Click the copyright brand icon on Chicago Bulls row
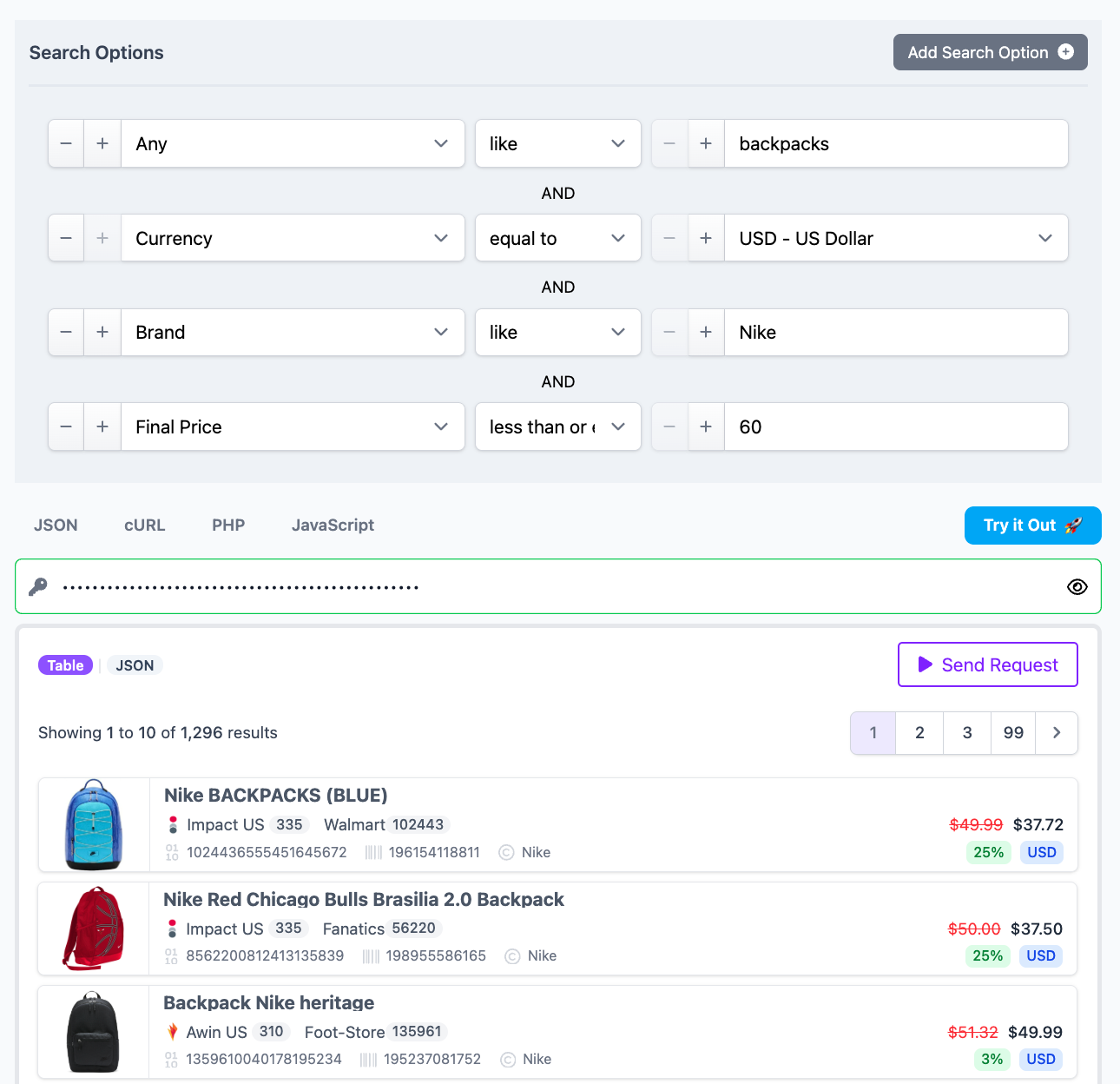The image size is (1120, 1084). 512,955
